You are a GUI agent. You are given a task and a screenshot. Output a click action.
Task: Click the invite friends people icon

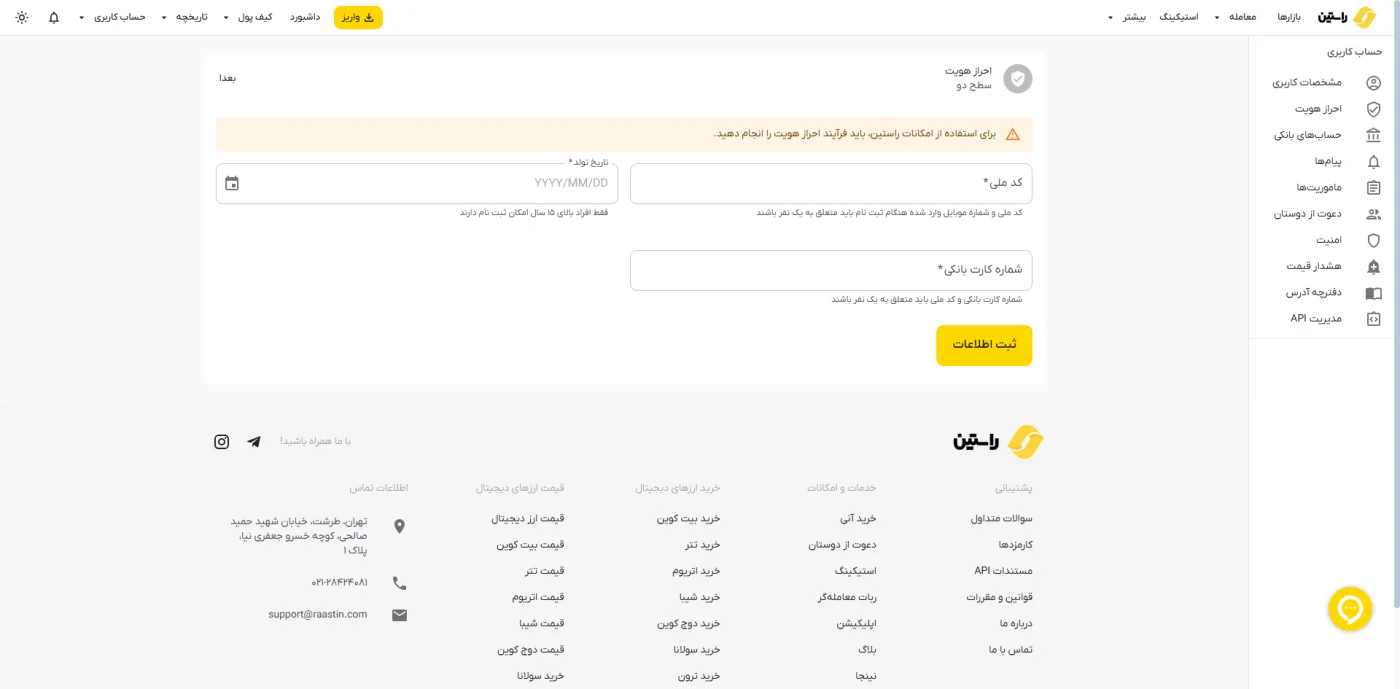(1373, 214)
